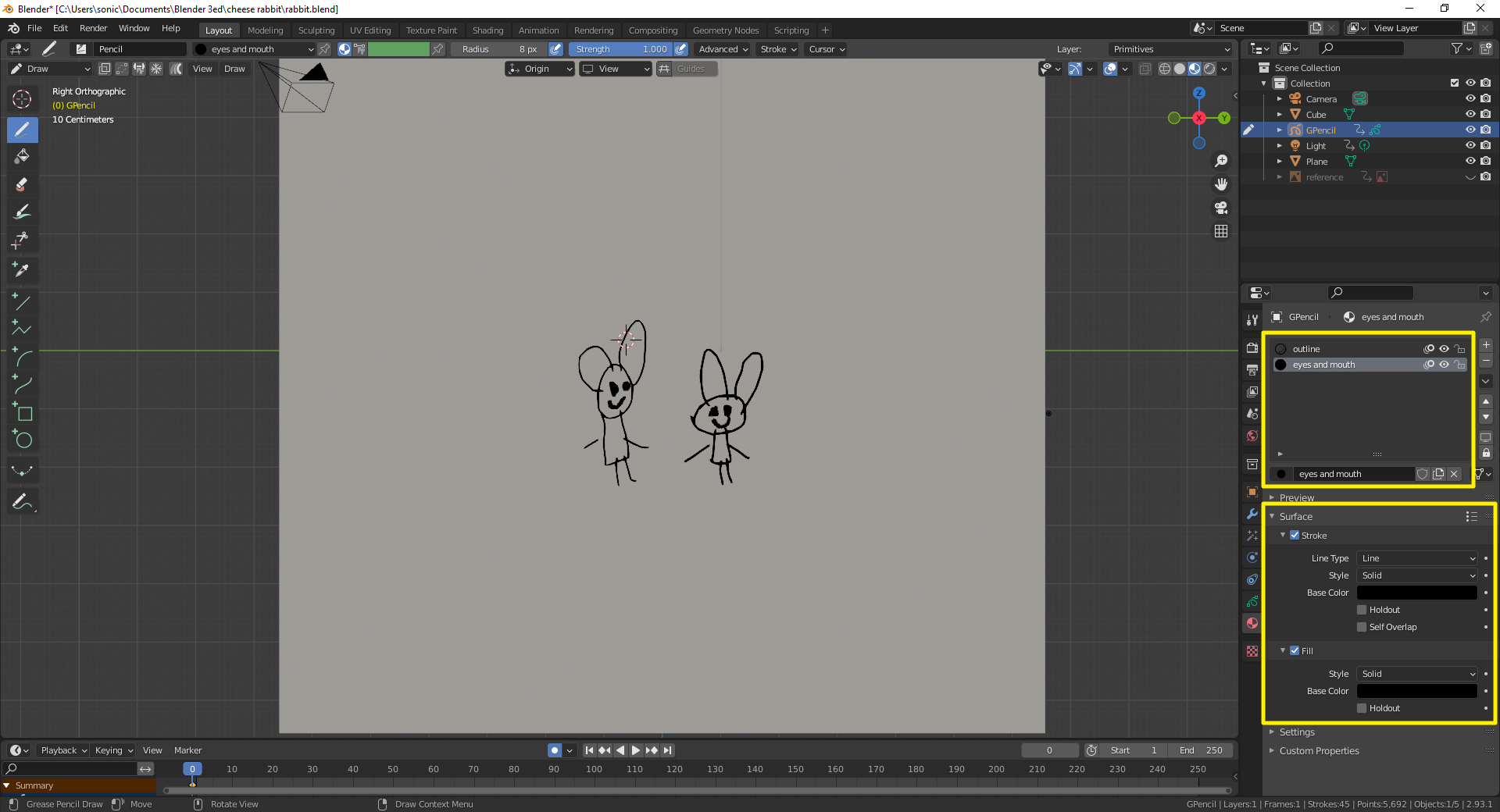The width and height of the screenshot is (1500, 812).
Task: Select the Interpolate tool
Action: 23,471
